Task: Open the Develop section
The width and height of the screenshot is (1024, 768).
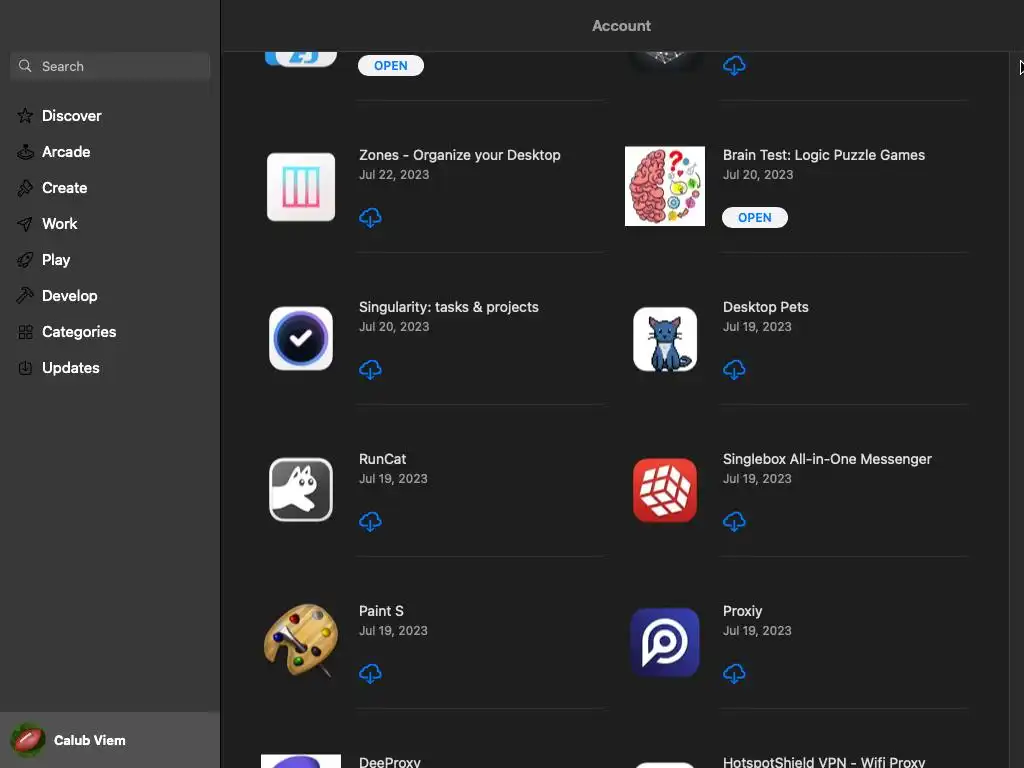Action: [x=70, y=295]
